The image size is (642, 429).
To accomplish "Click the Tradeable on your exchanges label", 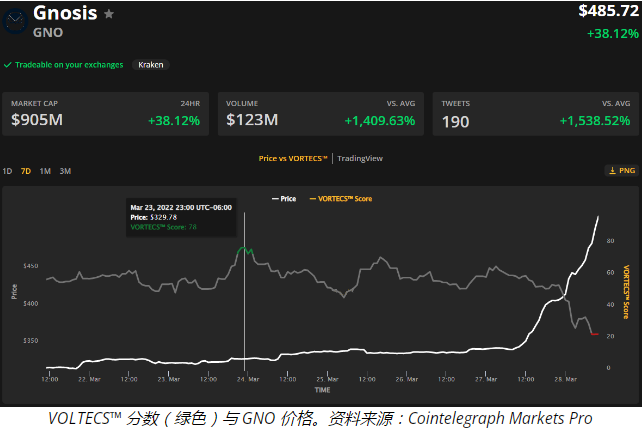I will click(x=69, y=65).
